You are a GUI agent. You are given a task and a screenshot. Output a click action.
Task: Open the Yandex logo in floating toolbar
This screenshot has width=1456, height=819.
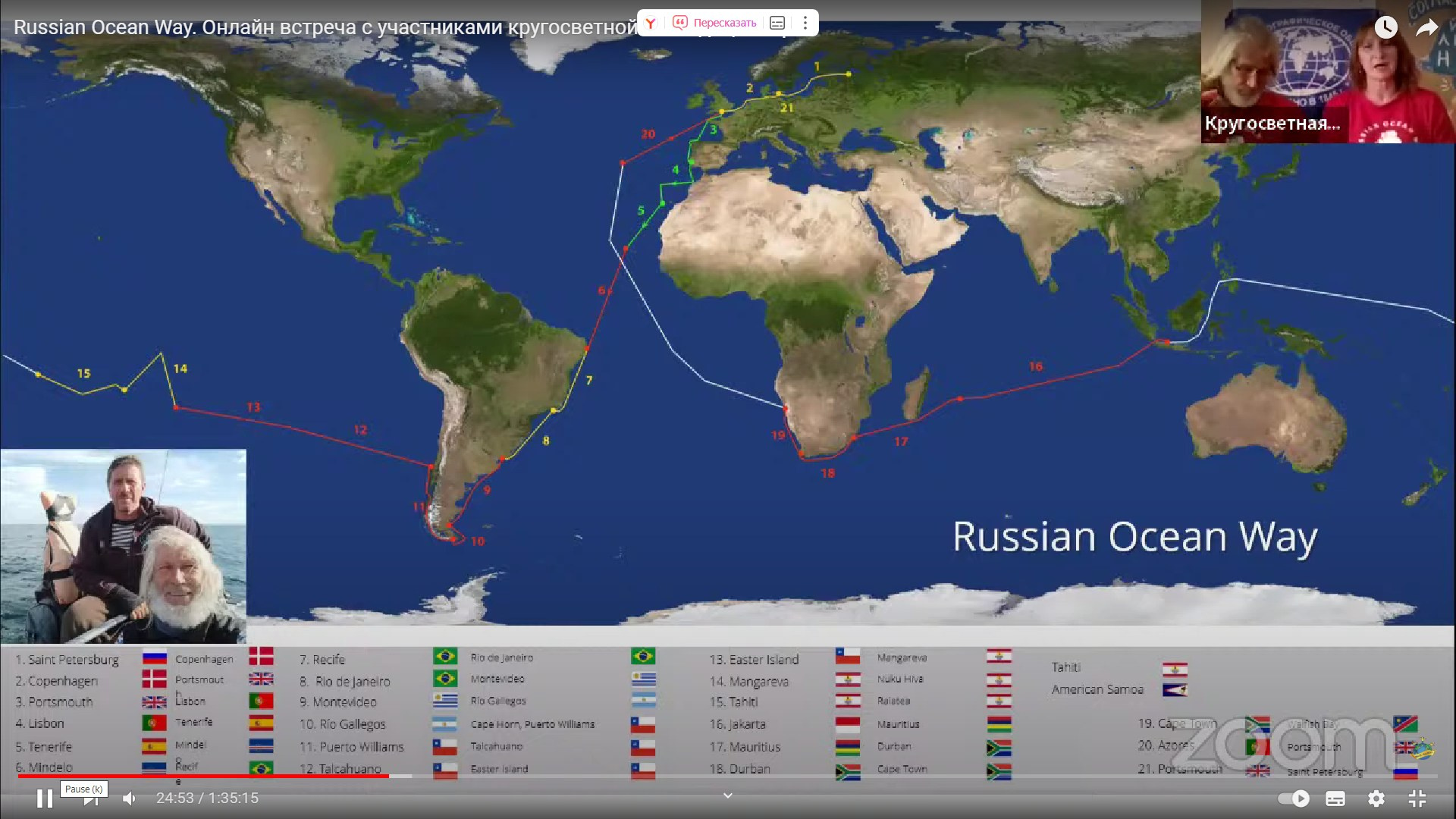pos(651,23)
